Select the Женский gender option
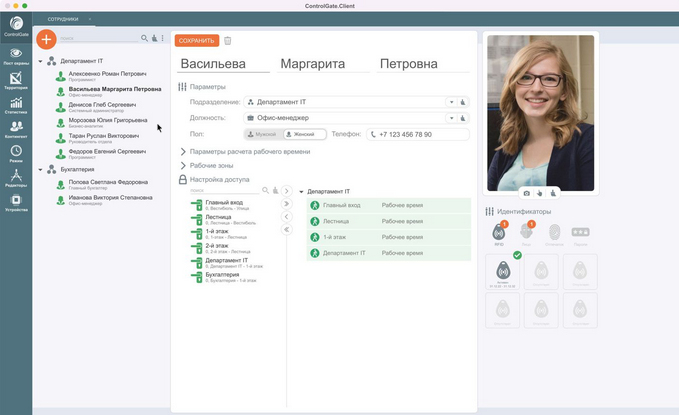679x415 pixels. pos(305,134)
